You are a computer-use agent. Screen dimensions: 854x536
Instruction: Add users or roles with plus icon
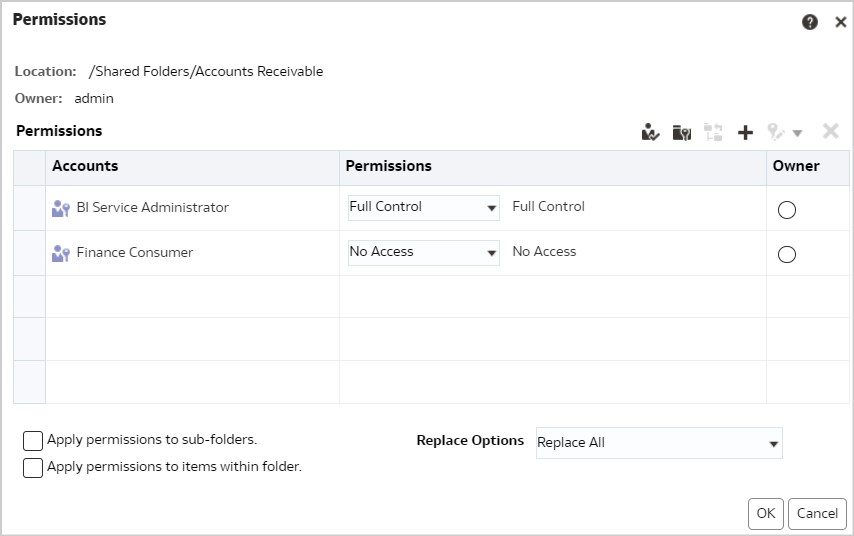point(745,132)
